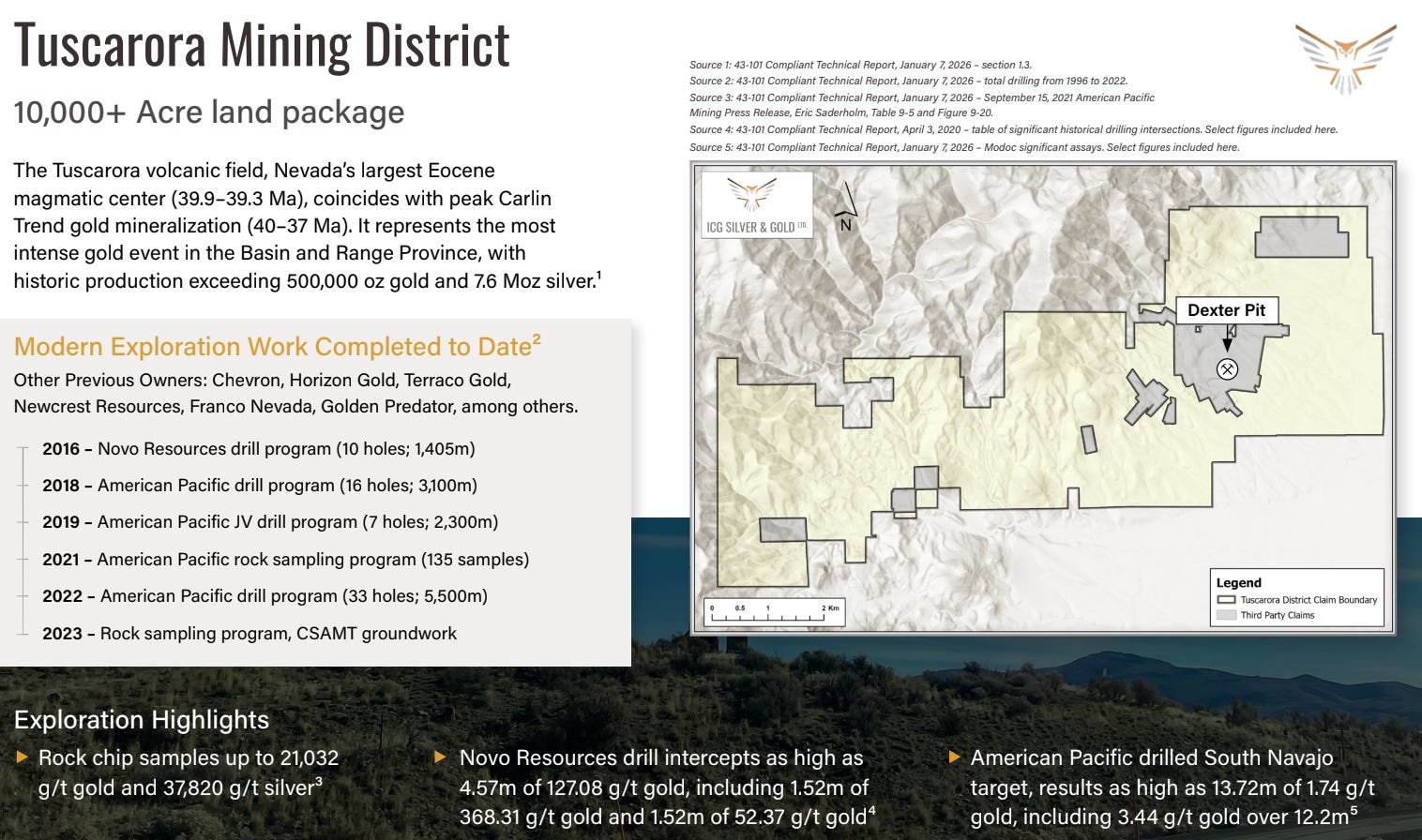Select the '2022 – American Pacific drill program' row
Image resolution: width=1422 pixels, height=840 pixels.
pyautogui.click(x=265, y=596)
